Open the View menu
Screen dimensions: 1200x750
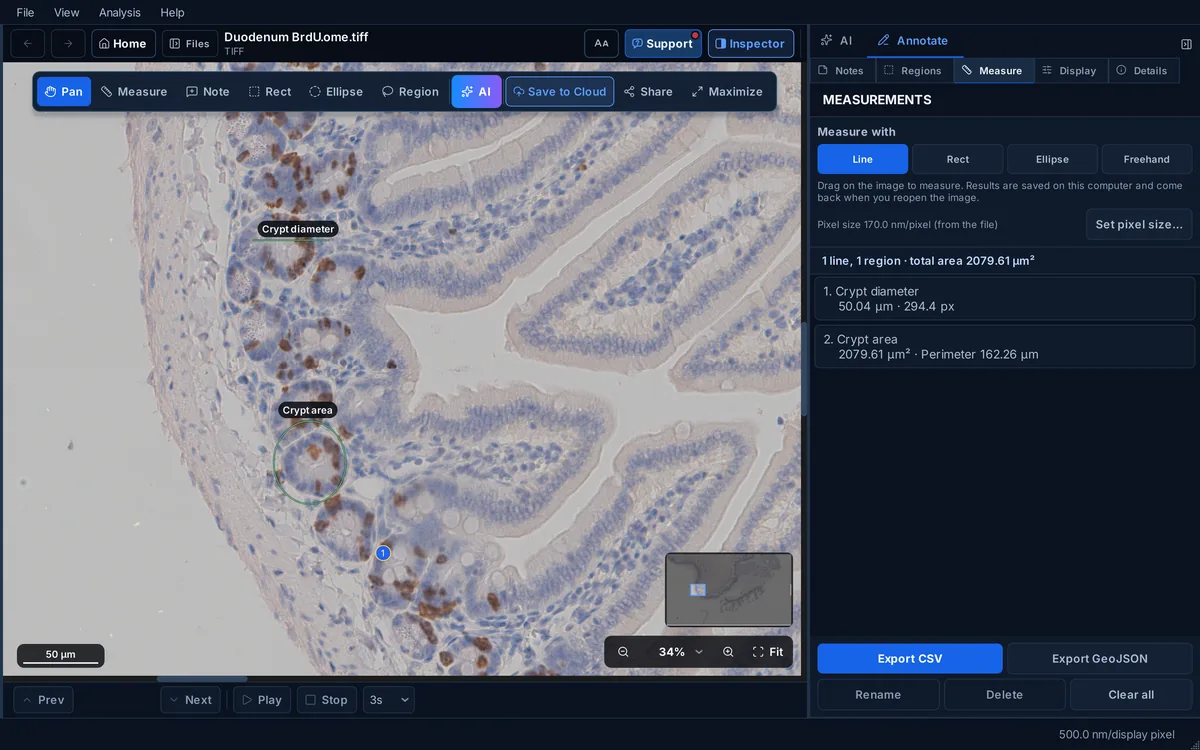pyautogui.click(x=67, y=12)
